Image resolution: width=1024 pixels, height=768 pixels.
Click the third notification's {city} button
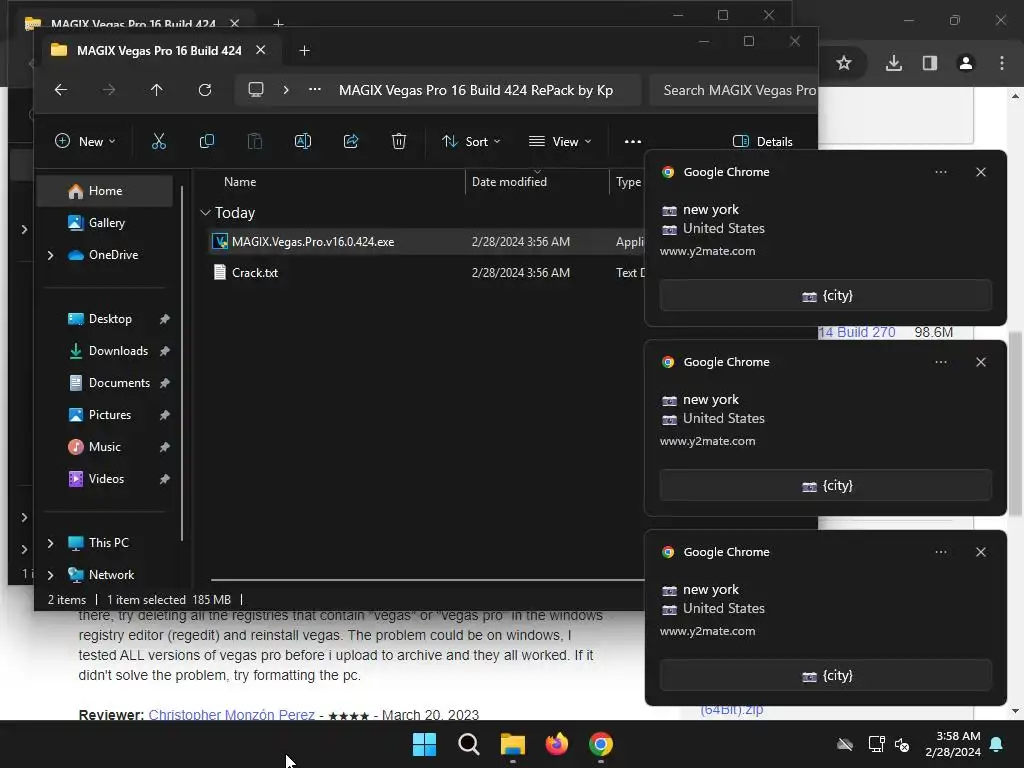pos(825,676)
